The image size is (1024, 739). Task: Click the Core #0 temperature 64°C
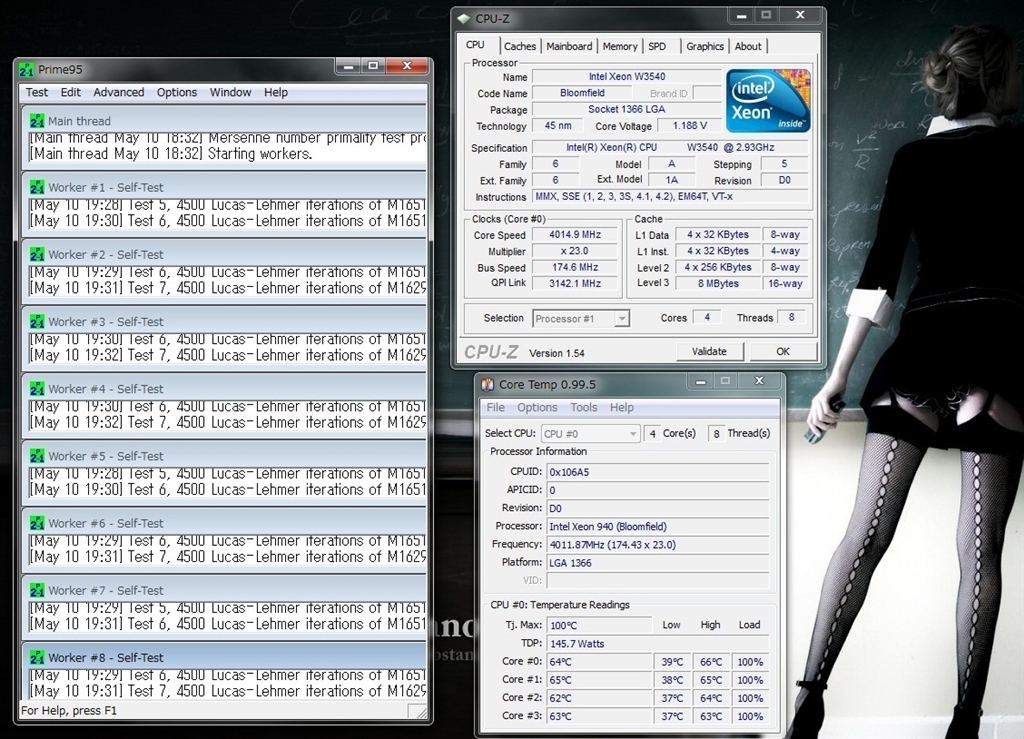point(600,662)
